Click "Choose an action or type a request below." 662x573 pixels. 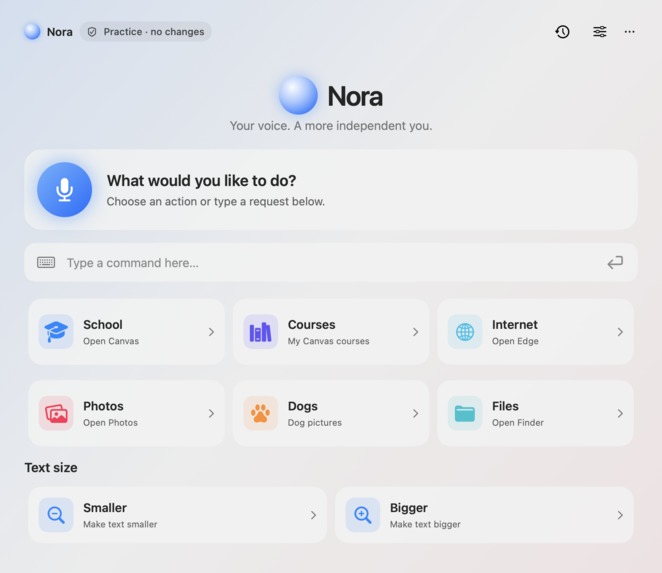tap(216, 202)
